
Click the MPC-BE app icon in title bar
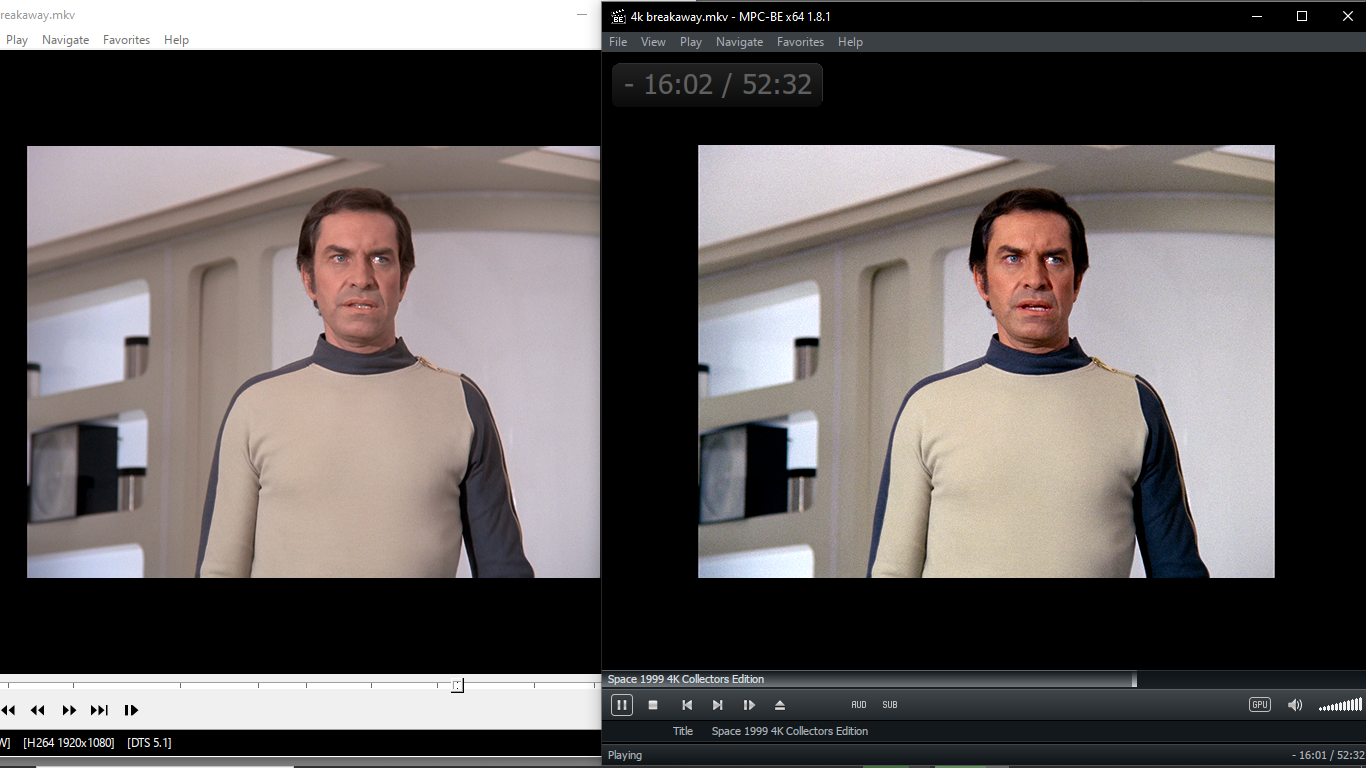618,16
